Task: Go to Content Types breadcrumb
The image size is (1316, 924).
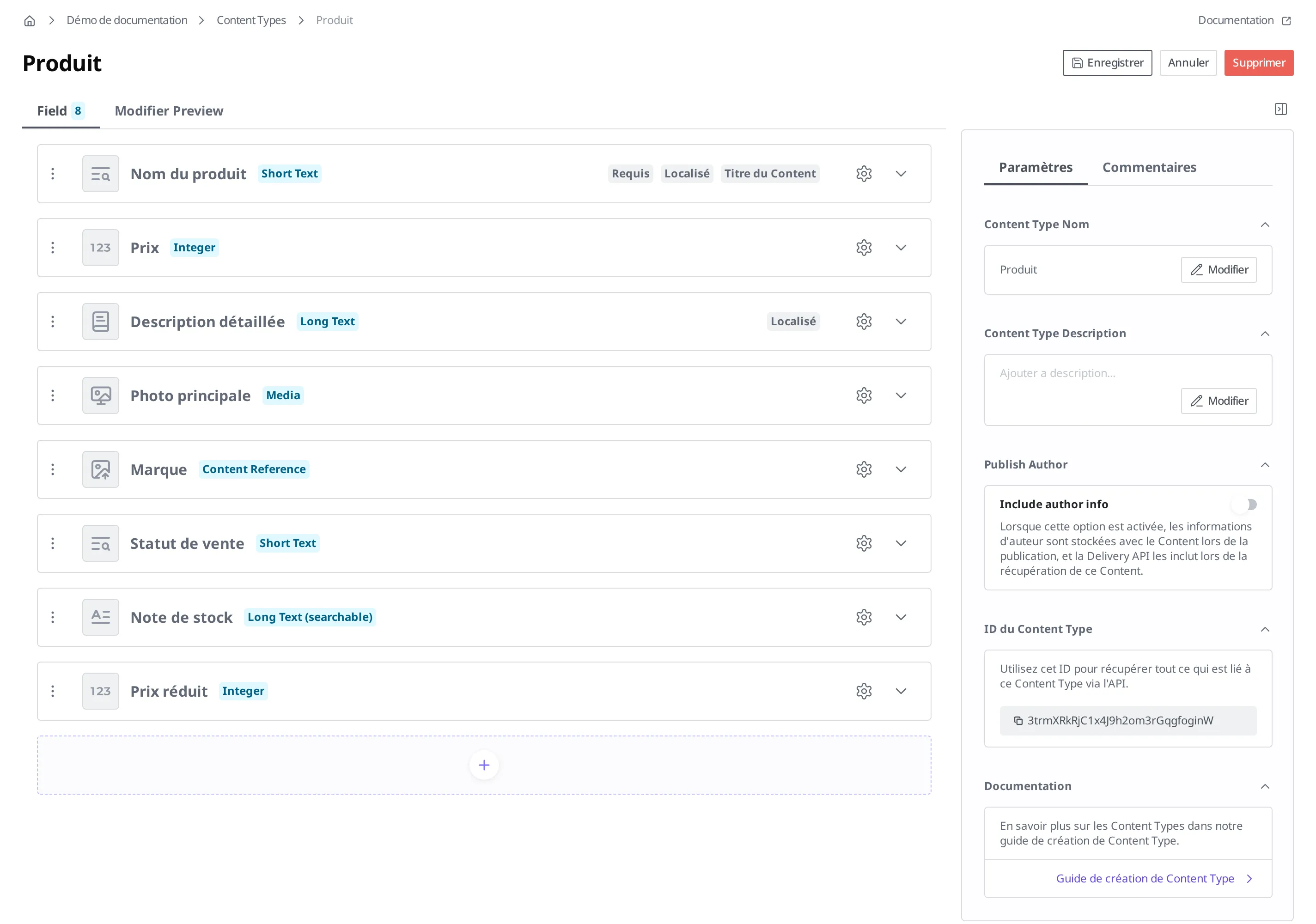Action: pyautogui.click(x=251, y=20)
